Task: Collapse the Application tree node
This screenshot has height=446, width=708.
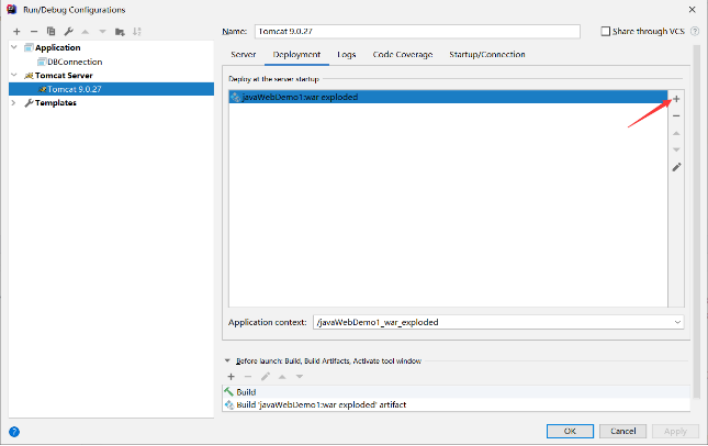Action: [14, 47]
